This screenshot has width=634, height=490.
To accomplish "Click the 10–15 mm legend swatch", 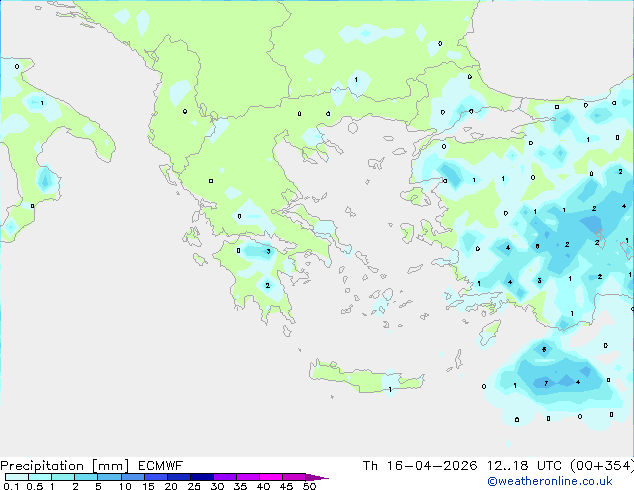I will pyautogui.click(x=133, y=477).
